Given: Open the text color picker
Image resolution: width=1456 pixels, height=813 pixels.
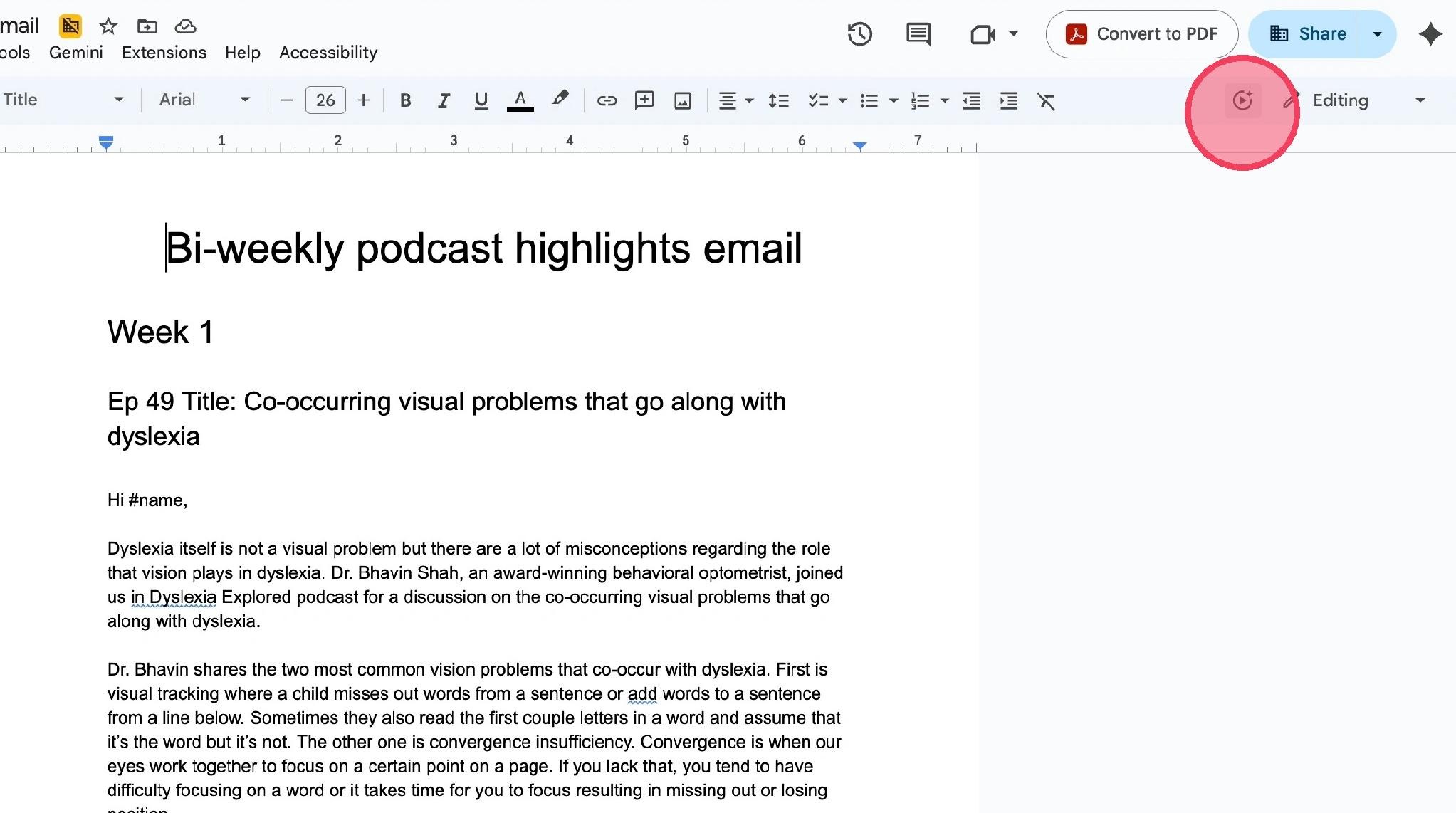Looking at the screenshot, I should click(x=520, y=100).
